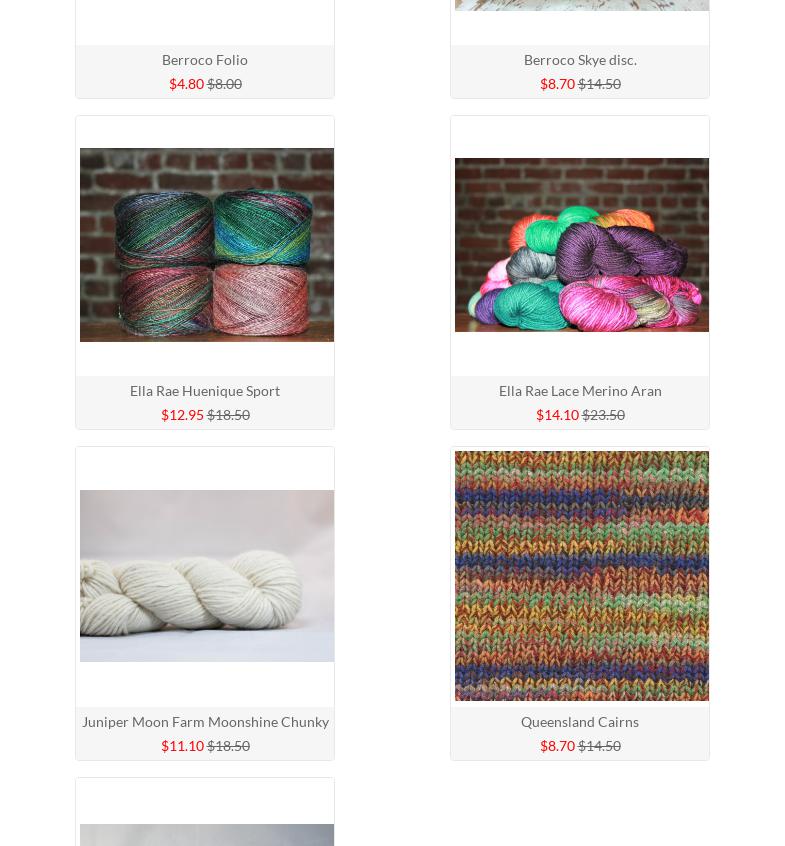Click the $11.10 sale price of Moonshine Chunky
The height and width of the screenshot is (846, 785).
pos(182,746)
